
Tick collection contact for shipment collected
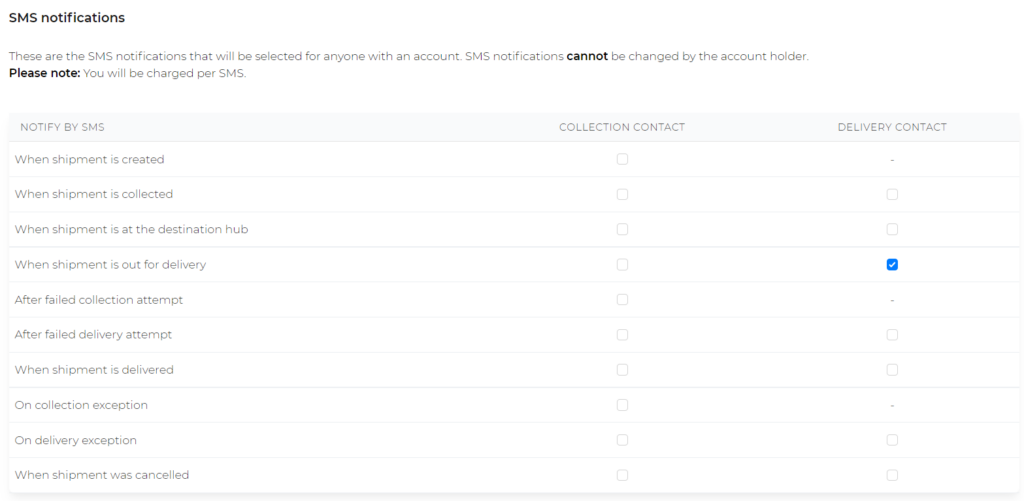(x=622, y=194)
